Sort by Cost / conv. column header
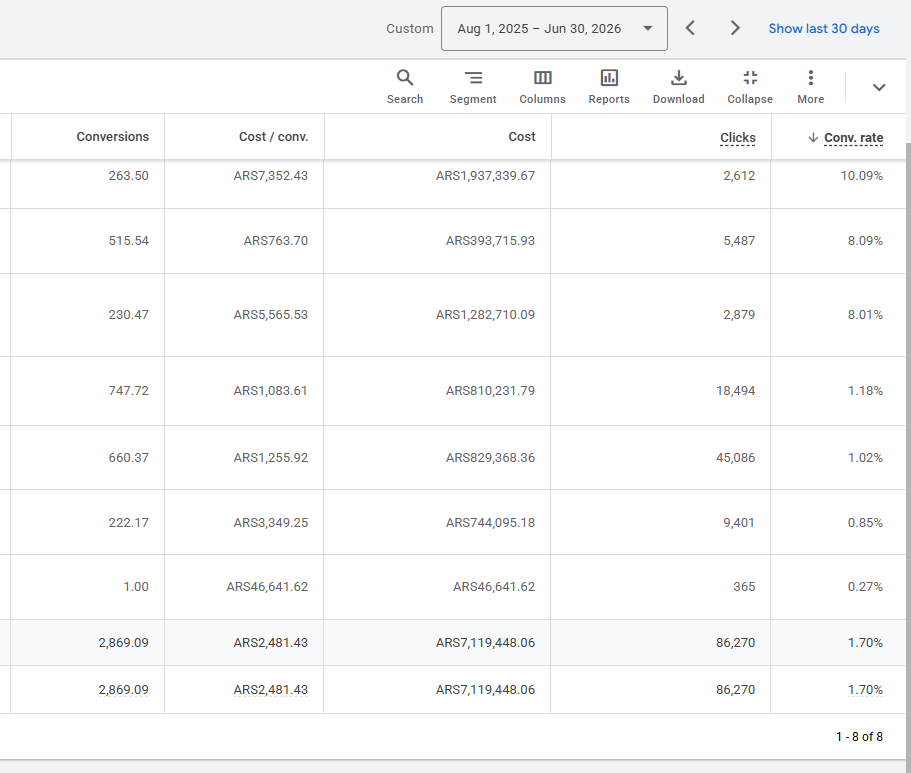This screenshot has width=911, height=773. pos(273,137)
